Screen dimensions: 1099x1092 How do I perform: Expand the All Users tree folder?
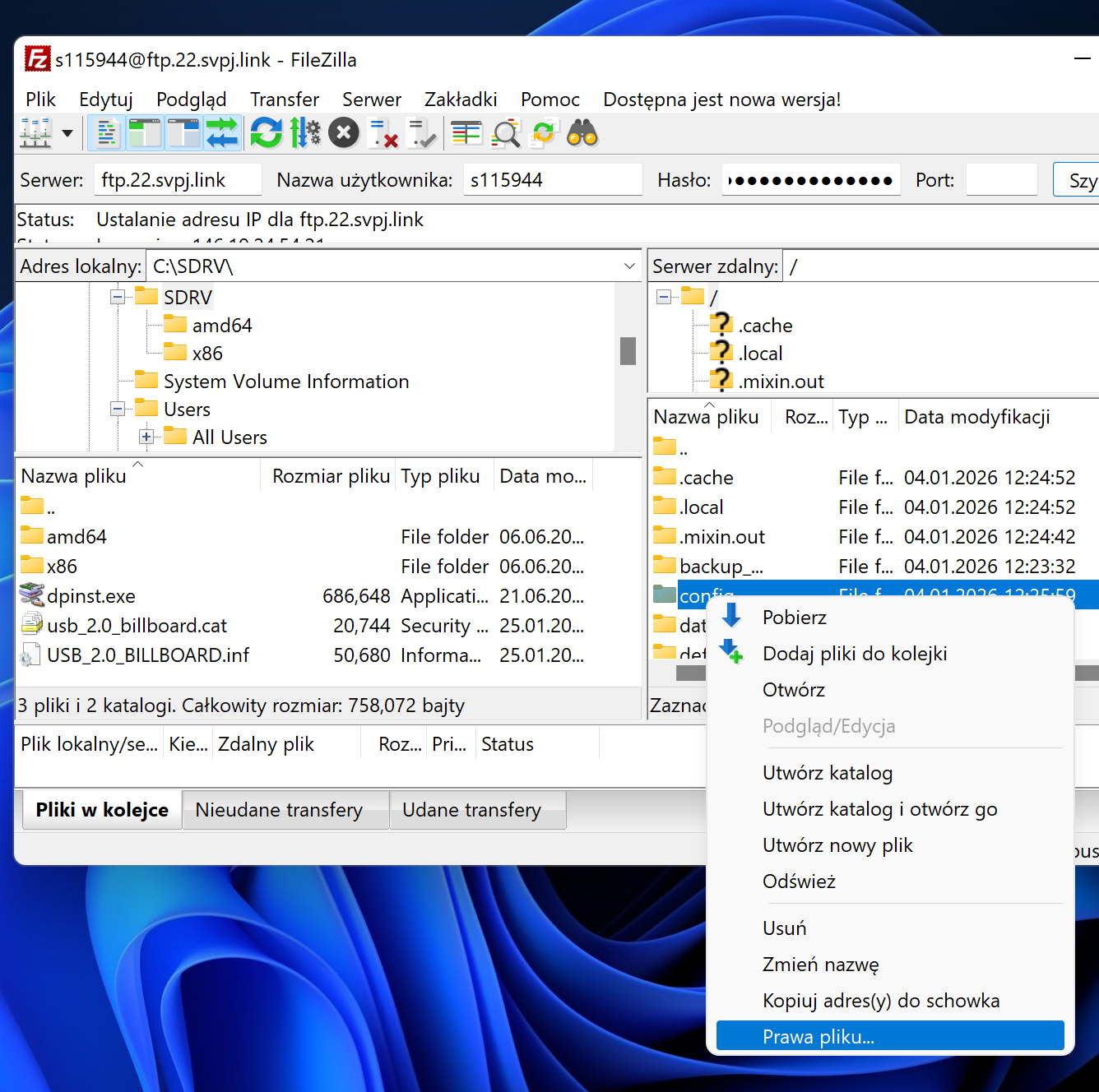[146, 437]
